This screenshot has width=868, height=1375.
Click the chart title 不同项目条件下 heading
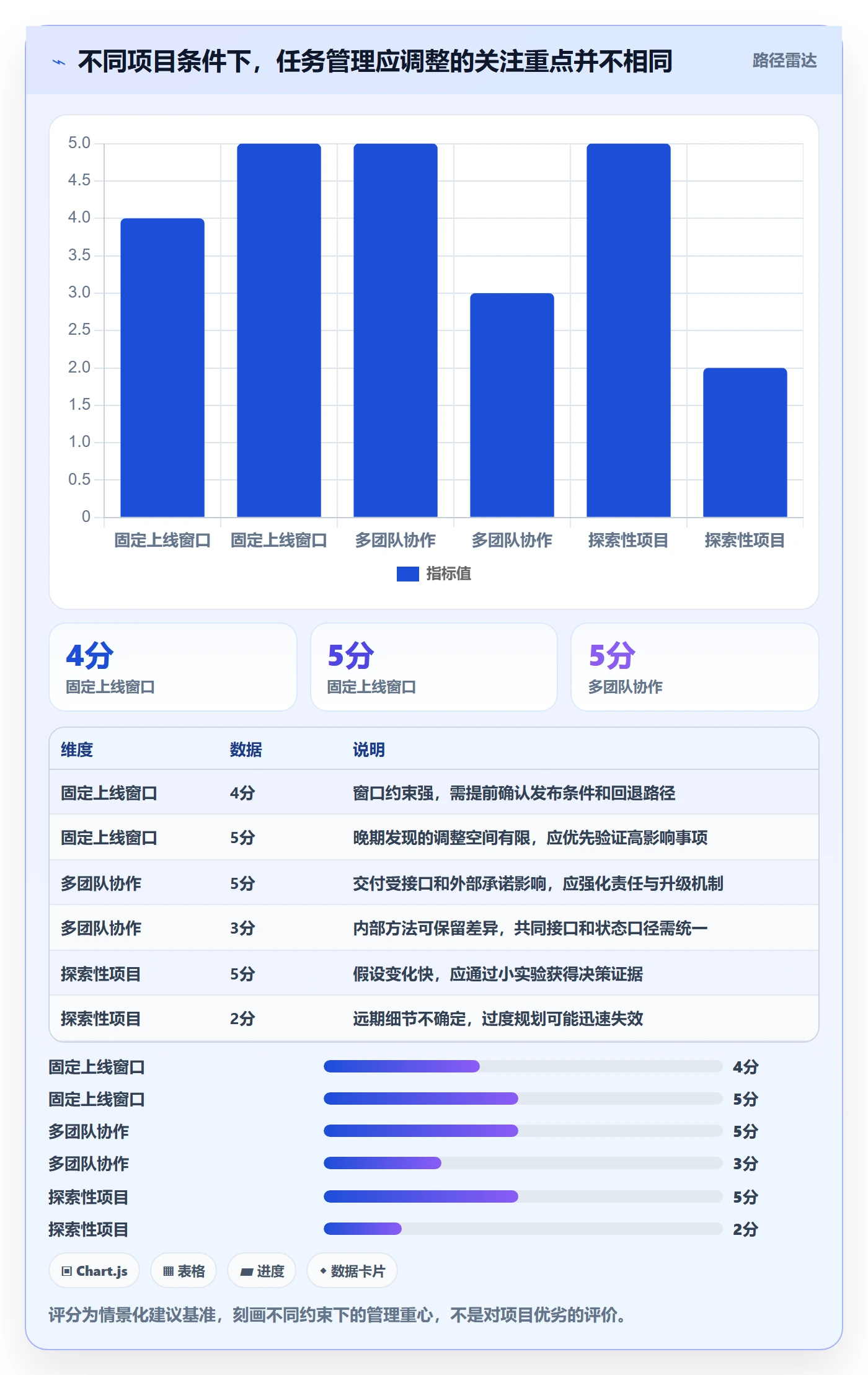[x=375, y=61]
